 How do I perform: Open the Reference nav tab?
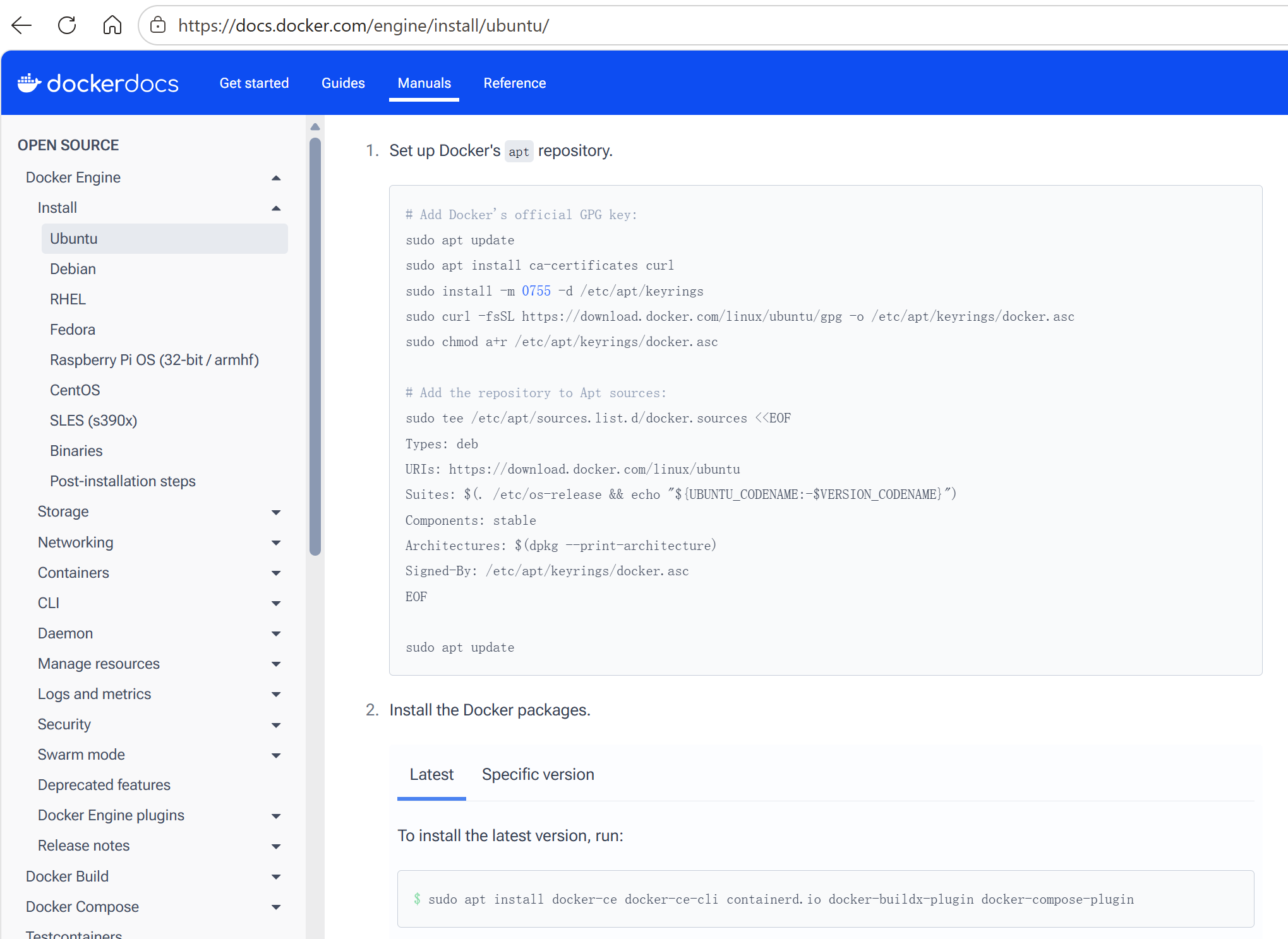point(515,83)
